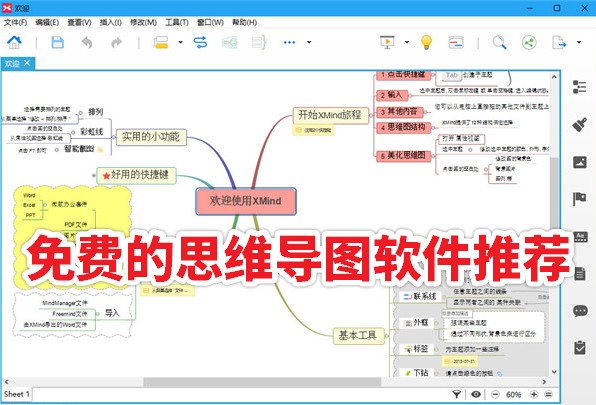
Task: Open the format paintbrush panel
Action: [580, 124]
